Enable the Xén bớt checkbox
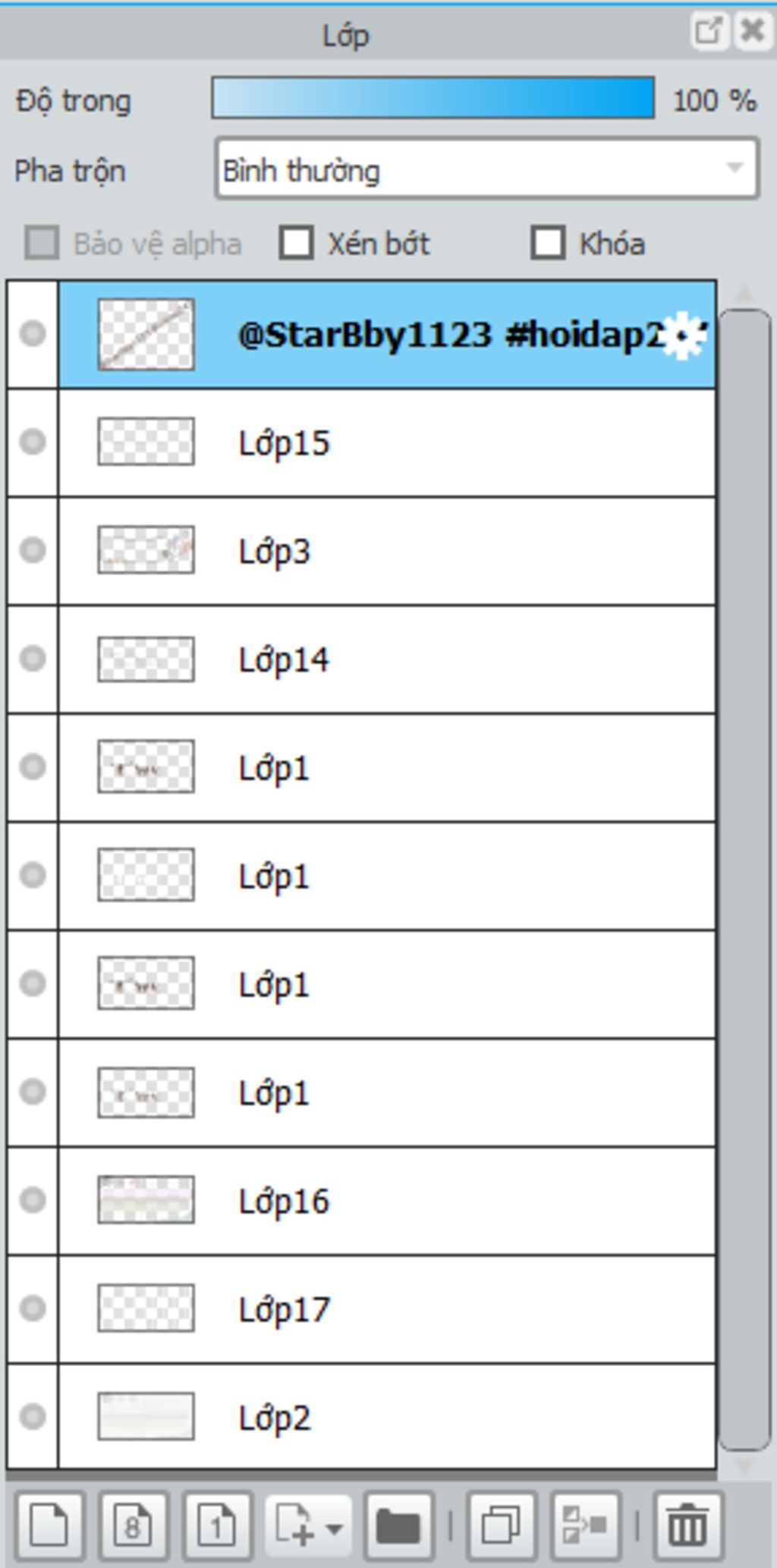Screen dimensions: 777x1568 [296, 244]
